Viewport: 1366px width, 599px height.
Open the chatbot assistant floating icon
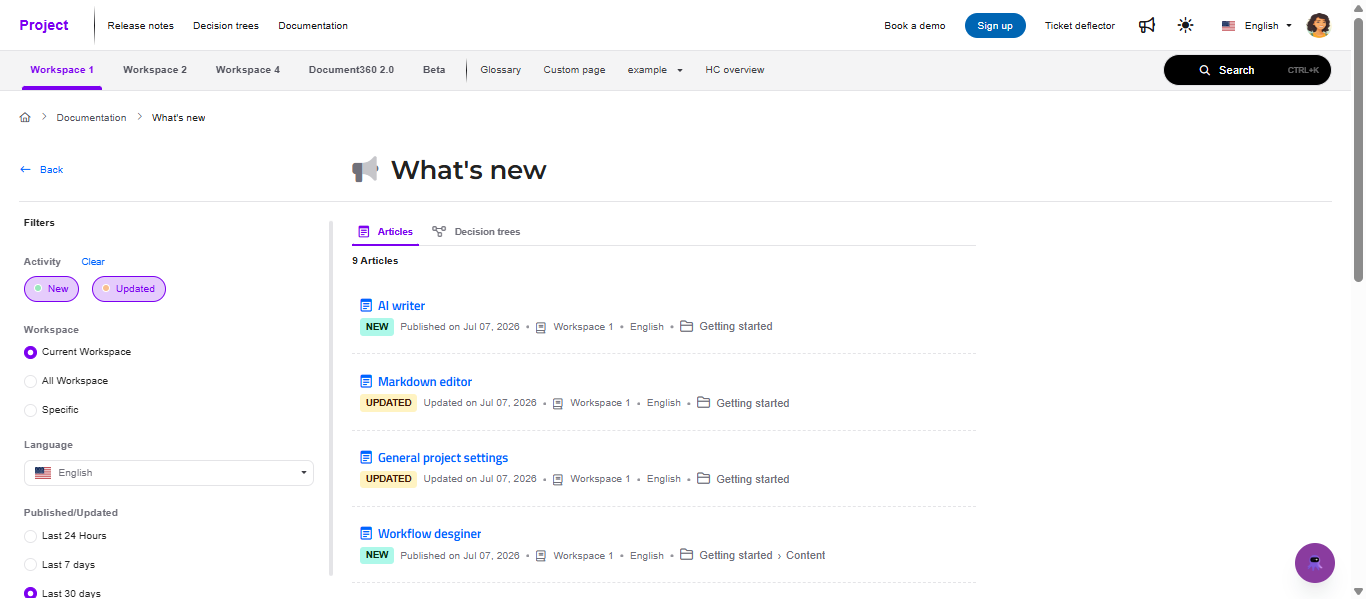tap(1314, 563)
